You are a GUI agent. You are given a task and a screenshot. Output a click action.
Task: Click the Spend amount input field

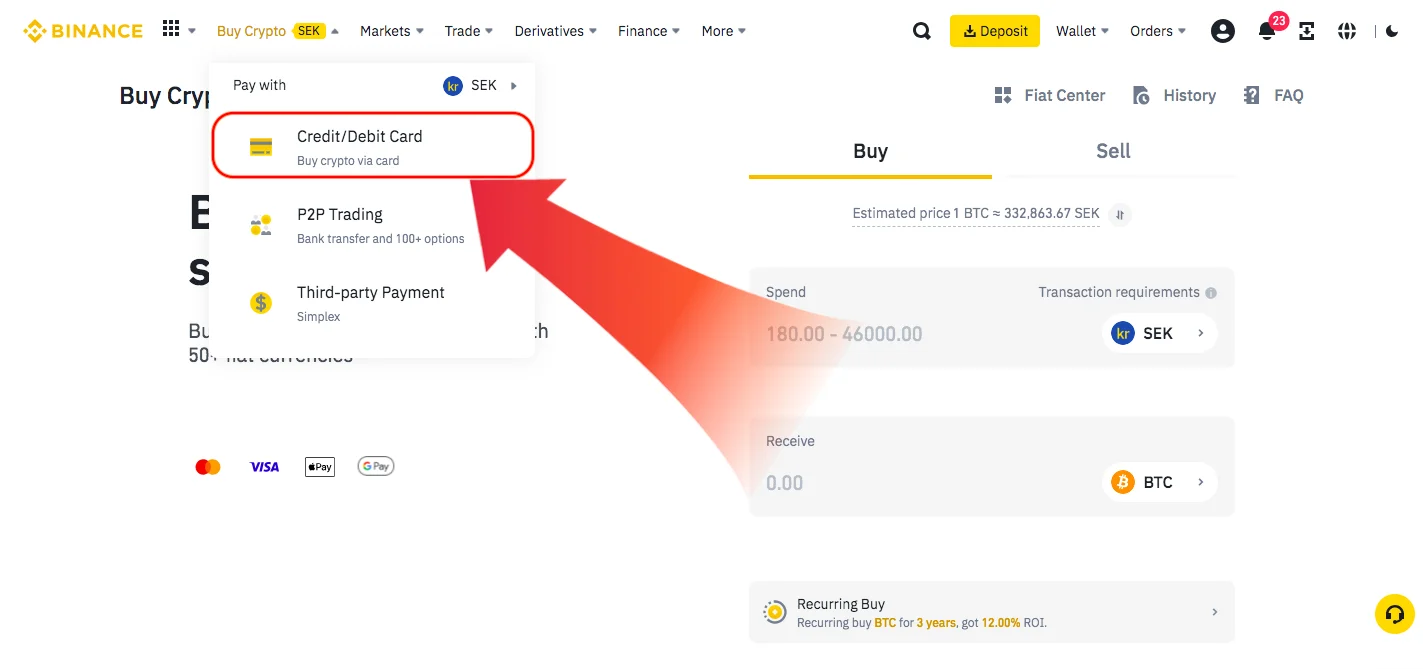925,334
